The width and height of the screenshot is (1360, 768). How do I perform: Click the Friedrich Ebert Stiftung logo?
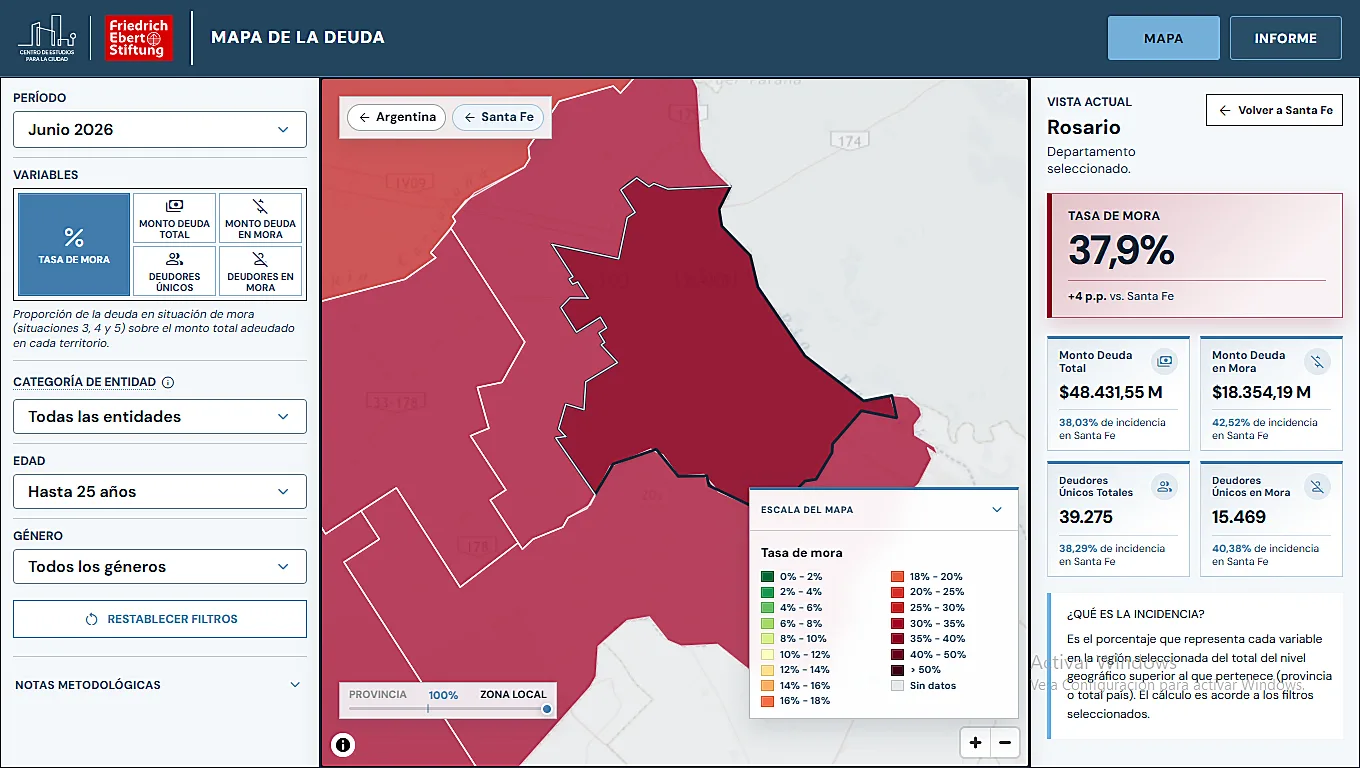(139, 38)
